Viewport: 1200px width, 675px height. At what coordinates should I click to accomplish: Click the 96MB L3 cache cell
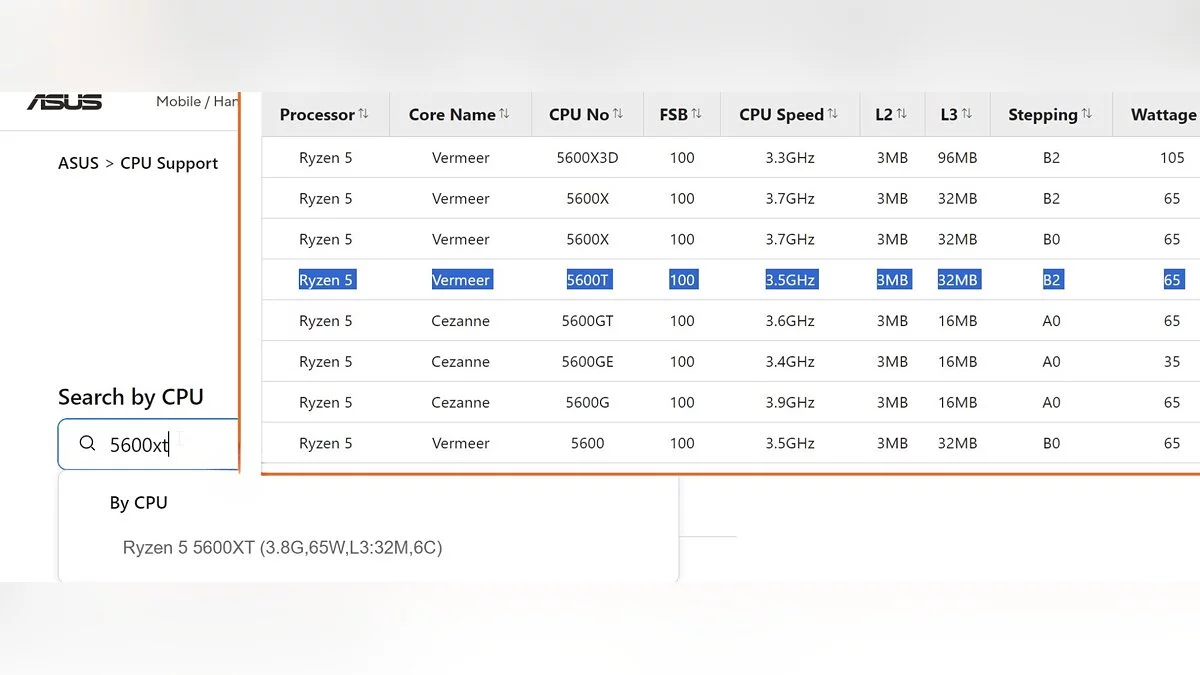957,157
